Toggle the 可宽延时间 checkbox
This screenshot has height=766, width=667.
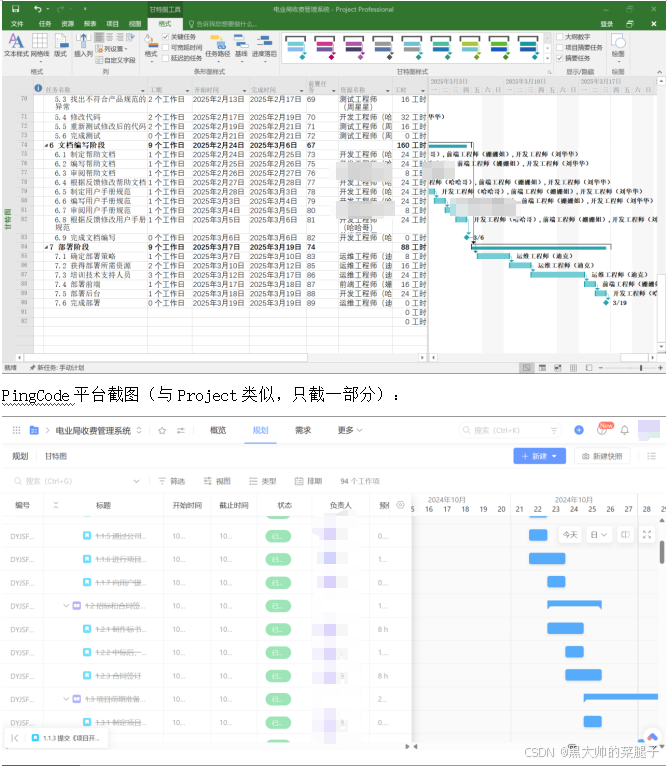(x=166, y=47)
